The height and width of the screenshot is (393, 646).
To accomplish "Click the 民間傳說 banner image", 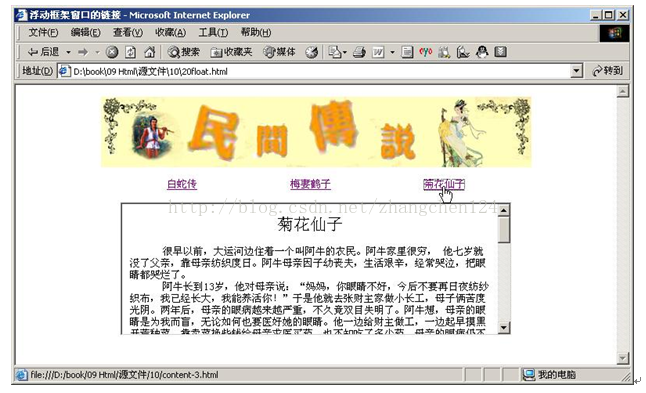I will tap(316, 132).
